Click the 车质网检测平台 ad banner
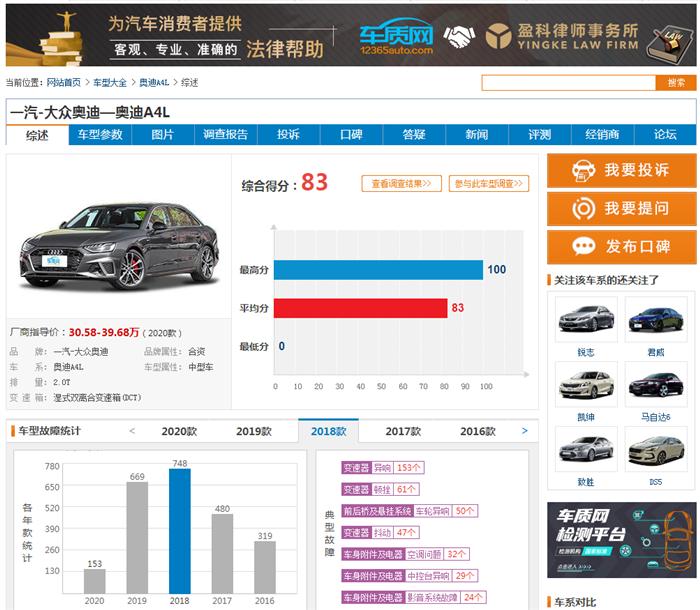The image size is (700, 610). click(621, 540)
